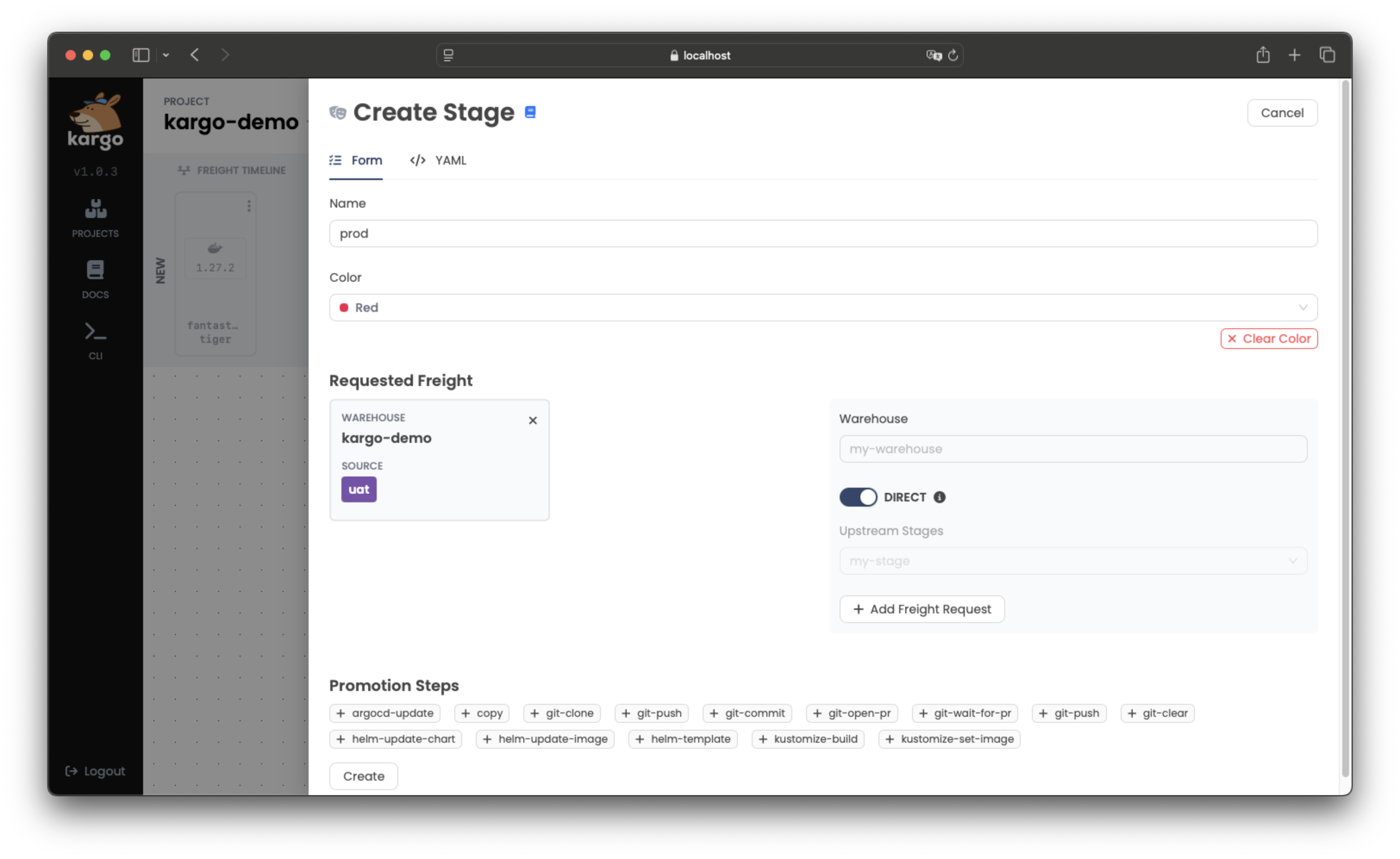The width and height of the screenshot is (1400, 859).
Task: Select the Form tab
Action: (x=356, y=161)
